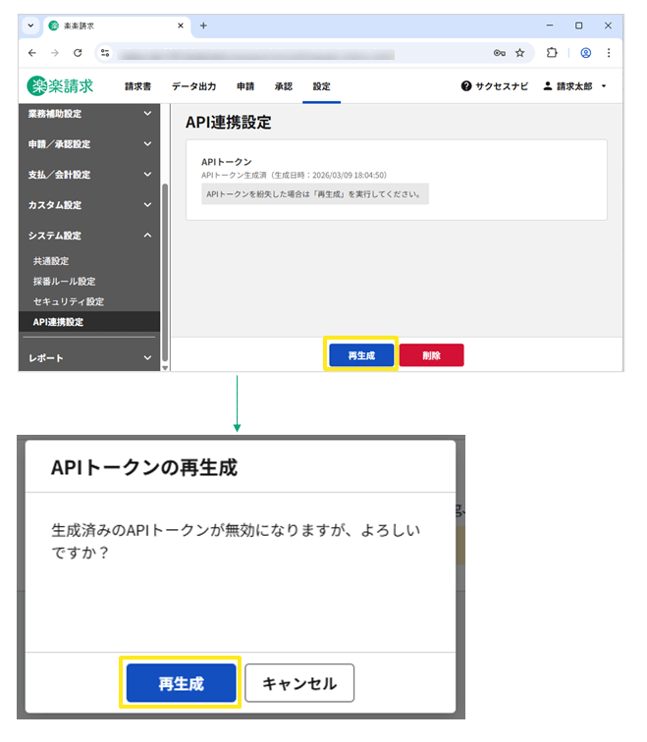Select 共通設定 in sidebar
647x742 pixels.
pos(51,261)
